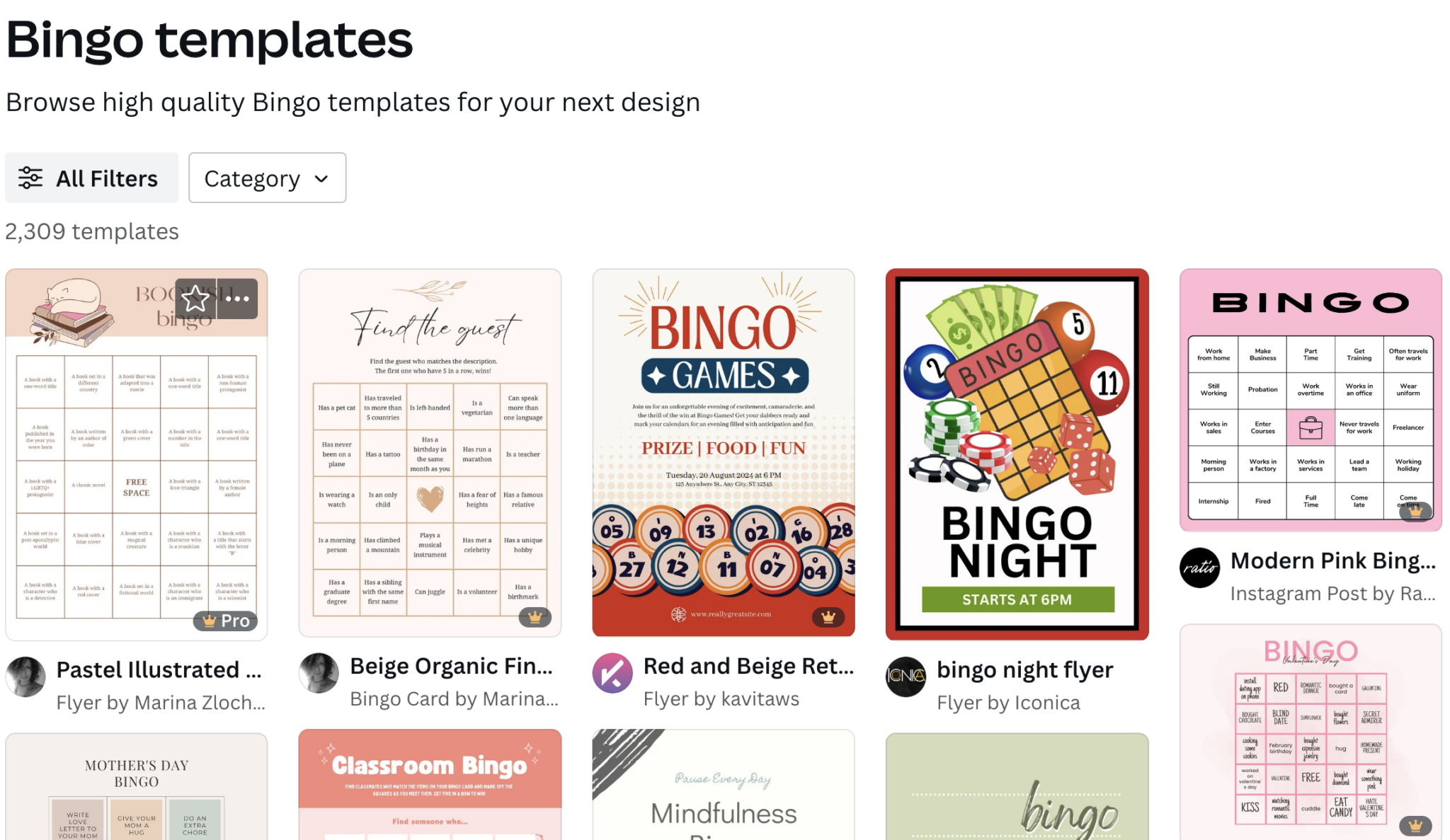Click crown badge on Find the Guest card
Image resolution: width=1450 pixels, height=840 pixels.
click(535, 617)
